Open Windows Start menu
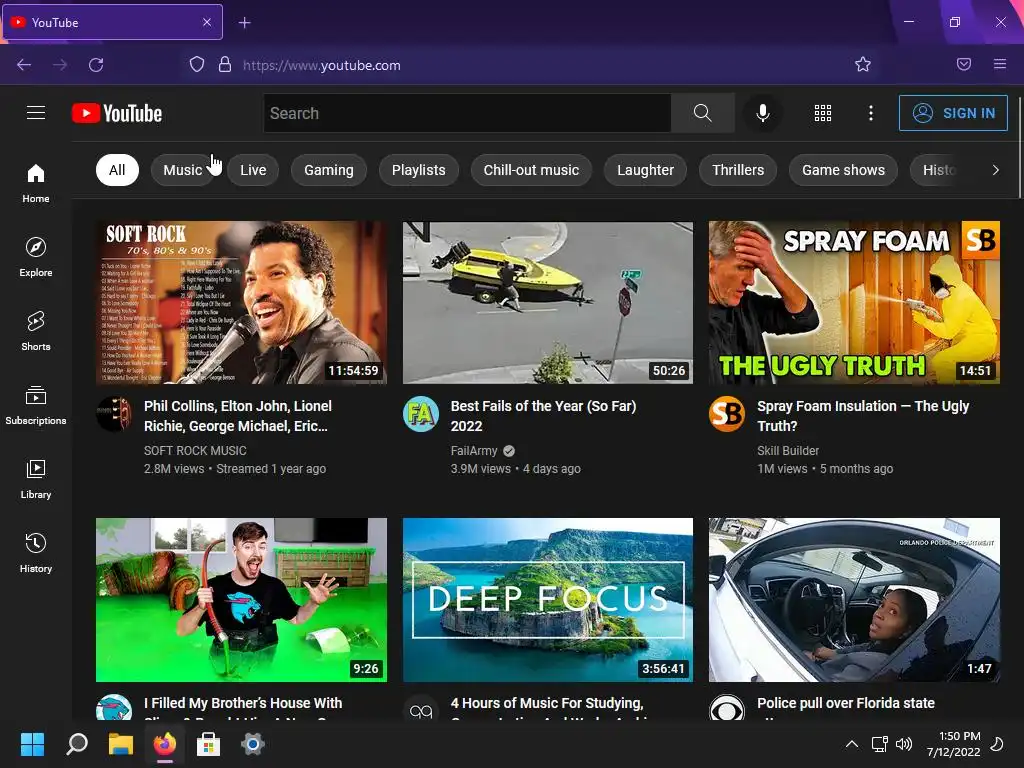Viewport: 1024px width, 768px height. (x=32, y=744)
